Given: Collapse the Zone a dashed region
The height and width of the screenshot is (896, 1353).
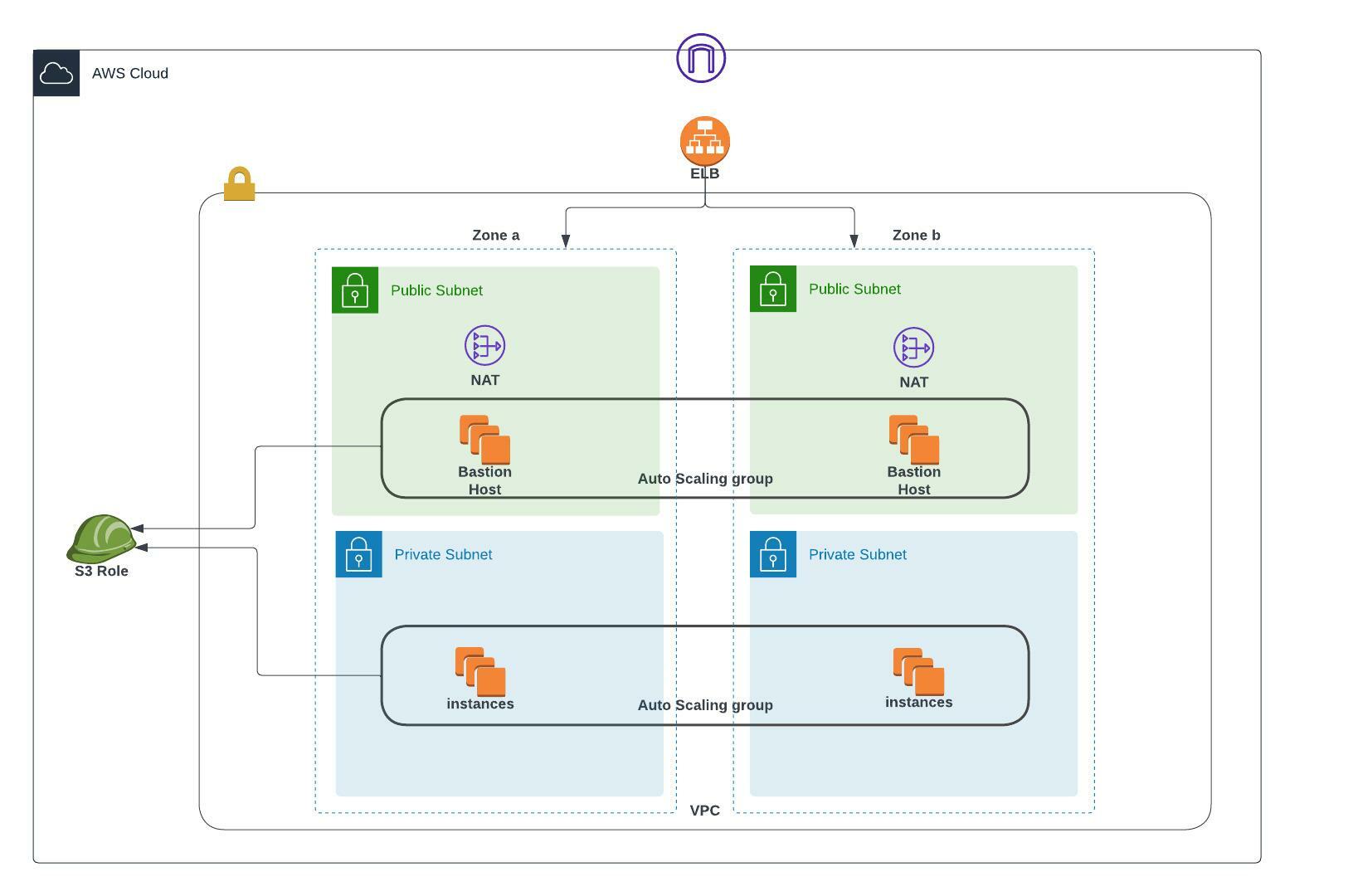Looking at the screenshot, I should pos(495,235).
